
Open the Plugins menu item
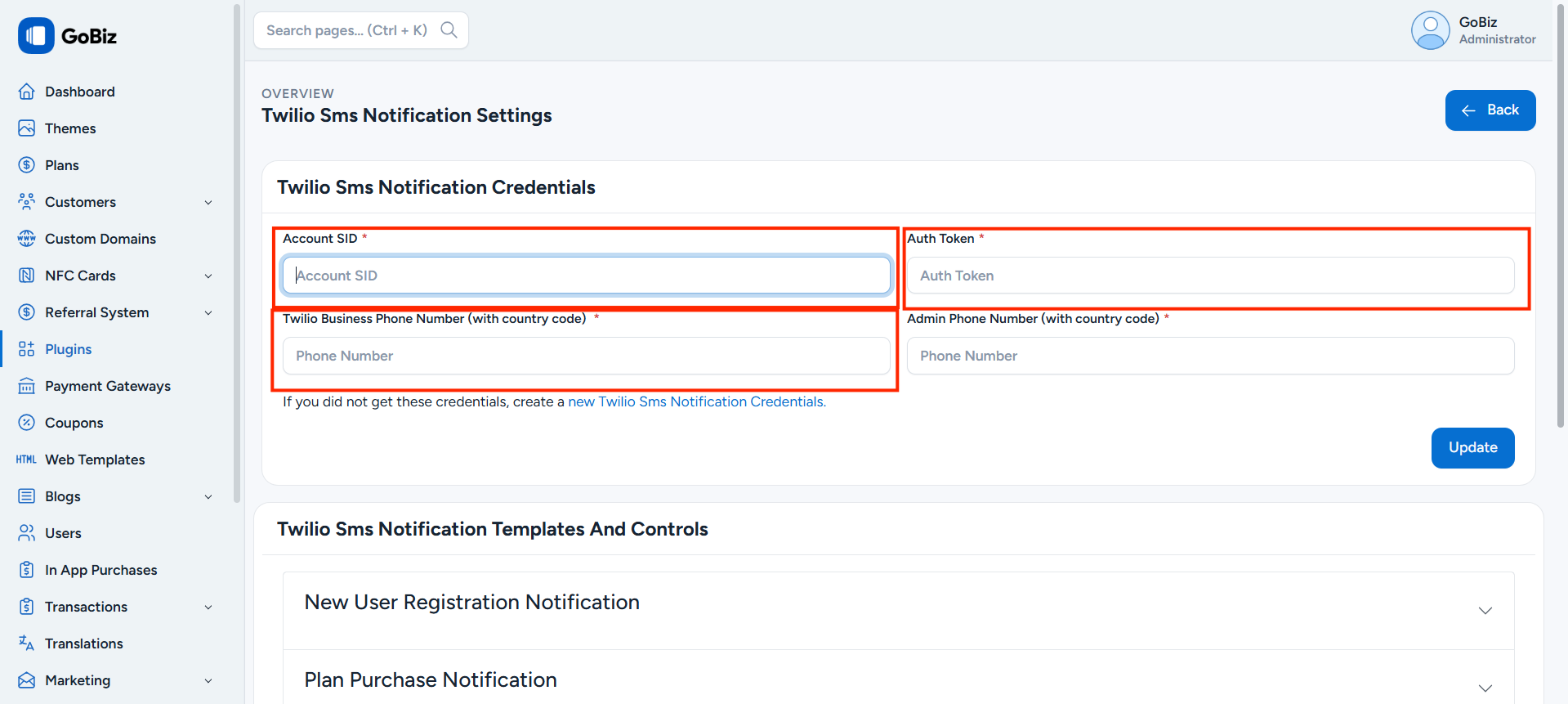click(x=68, y=349)
